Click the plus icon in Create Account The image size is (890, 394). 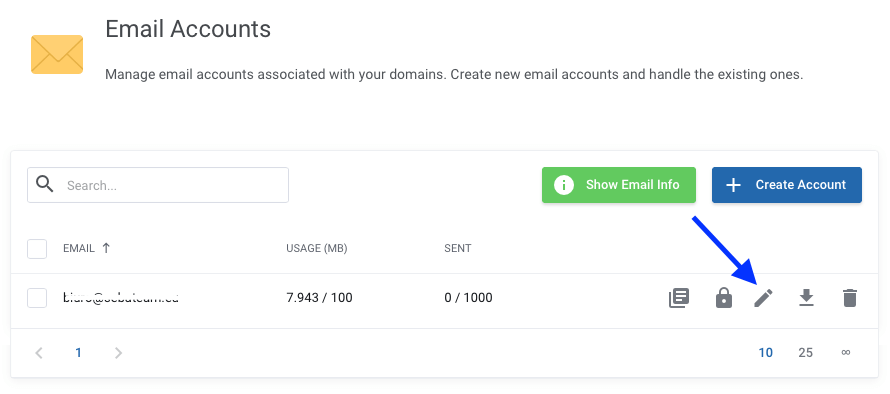(733, 185)
